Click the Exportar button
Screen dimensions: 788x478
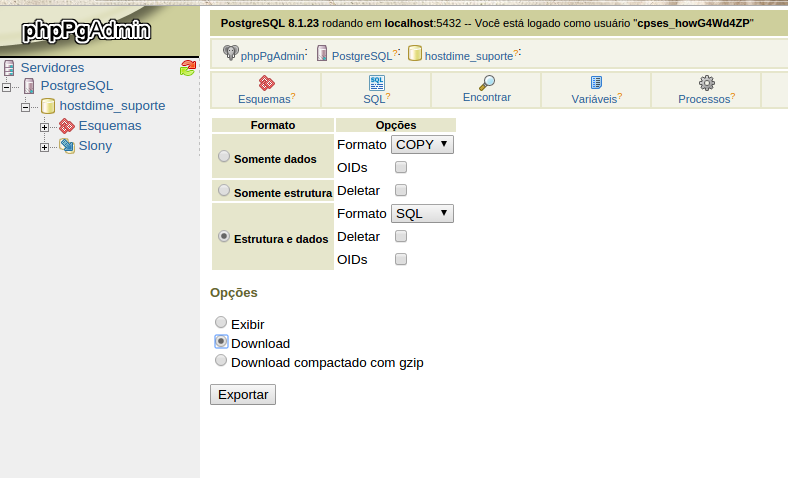click(x=243, y=395)
